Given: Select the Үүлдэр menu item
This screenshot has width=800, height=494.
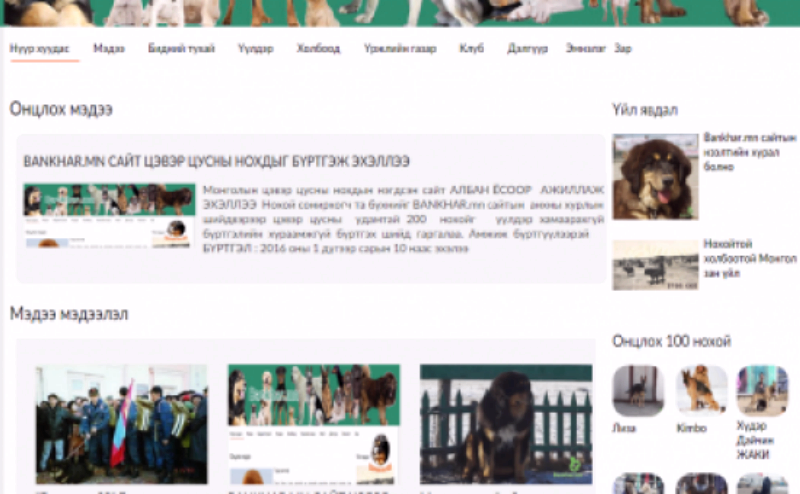Looking at the screenshot, I should click(x=256, y=48).
